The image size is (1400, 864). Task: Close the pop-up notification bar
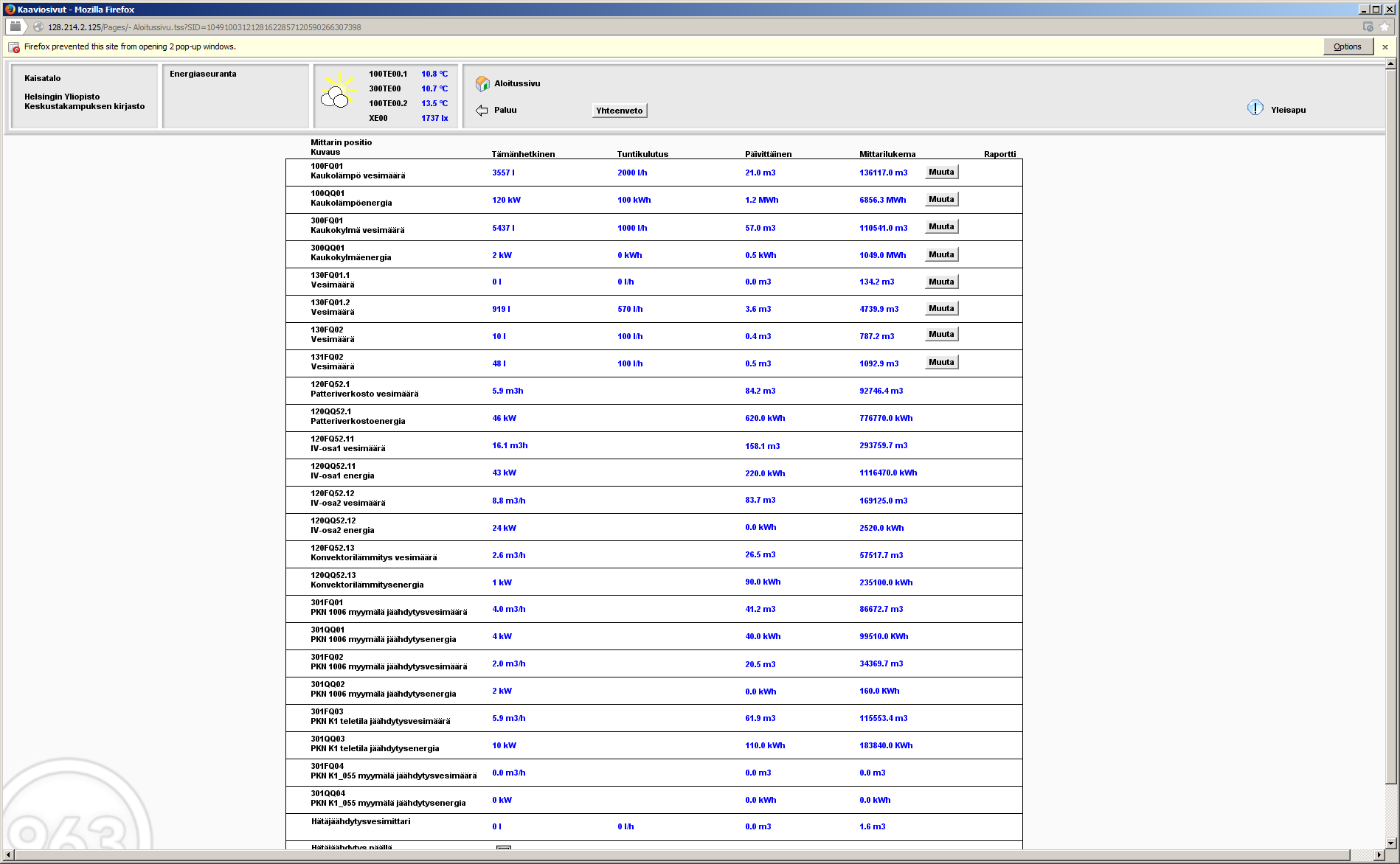click(1385, 46)
